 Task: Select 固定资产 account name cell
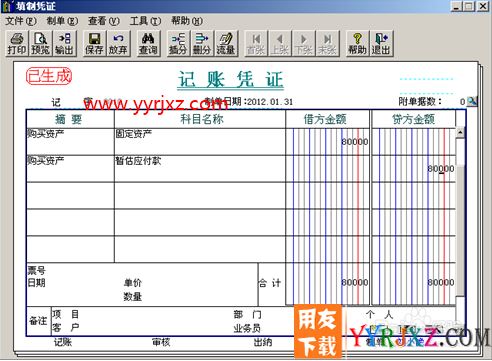[x=200, y=142]
